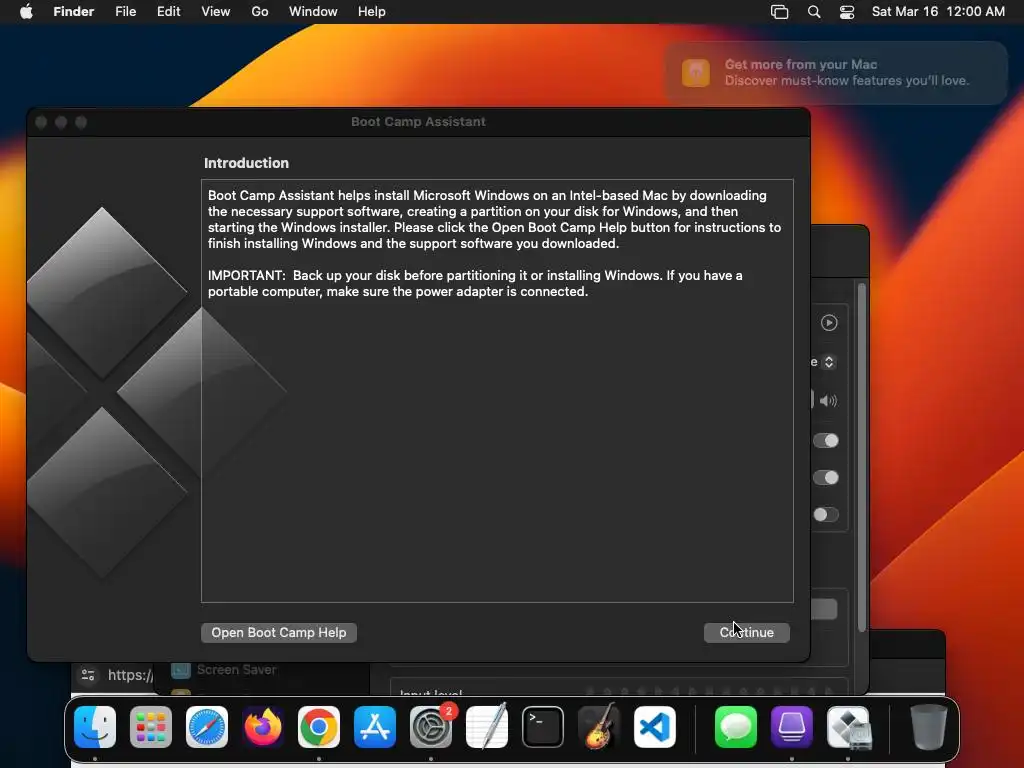Image resolution: width=1024 pixels, height=768 pixels.
Task: Open Launchpad from the Dock
Action: 151,727
